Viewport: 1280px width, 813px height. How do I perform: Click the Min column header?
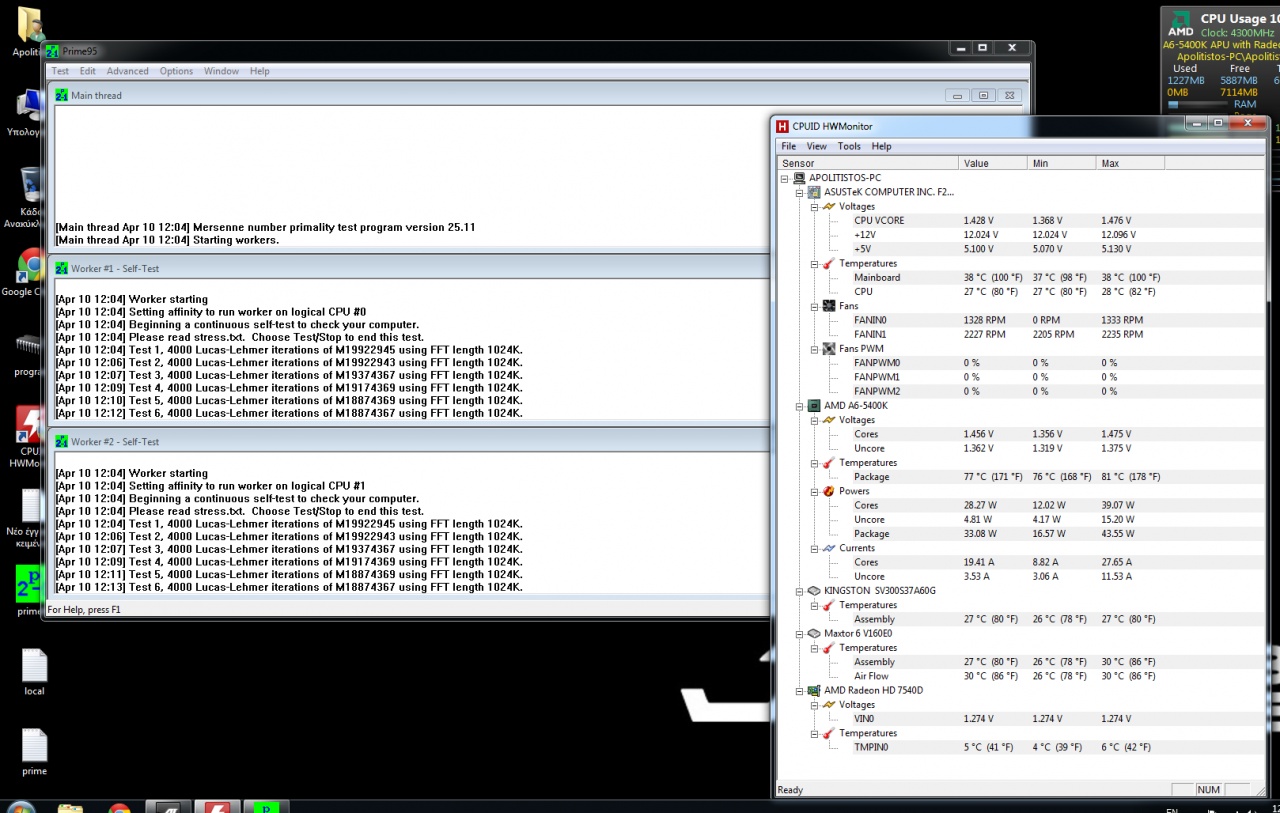tap(1062, 163)
